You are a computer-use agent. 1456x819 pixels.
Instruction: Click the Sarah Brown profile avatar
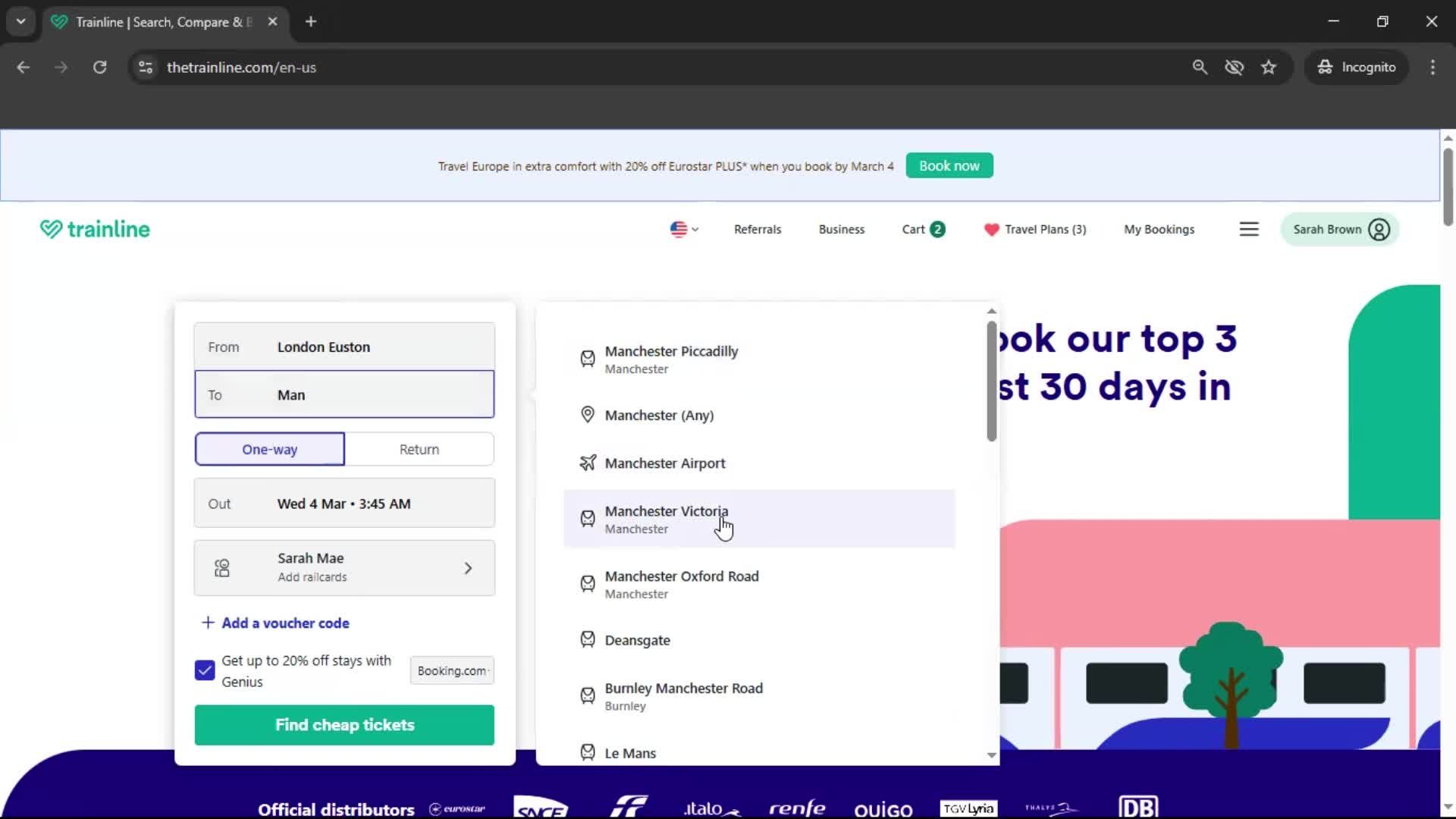[x=1379, y=228]
